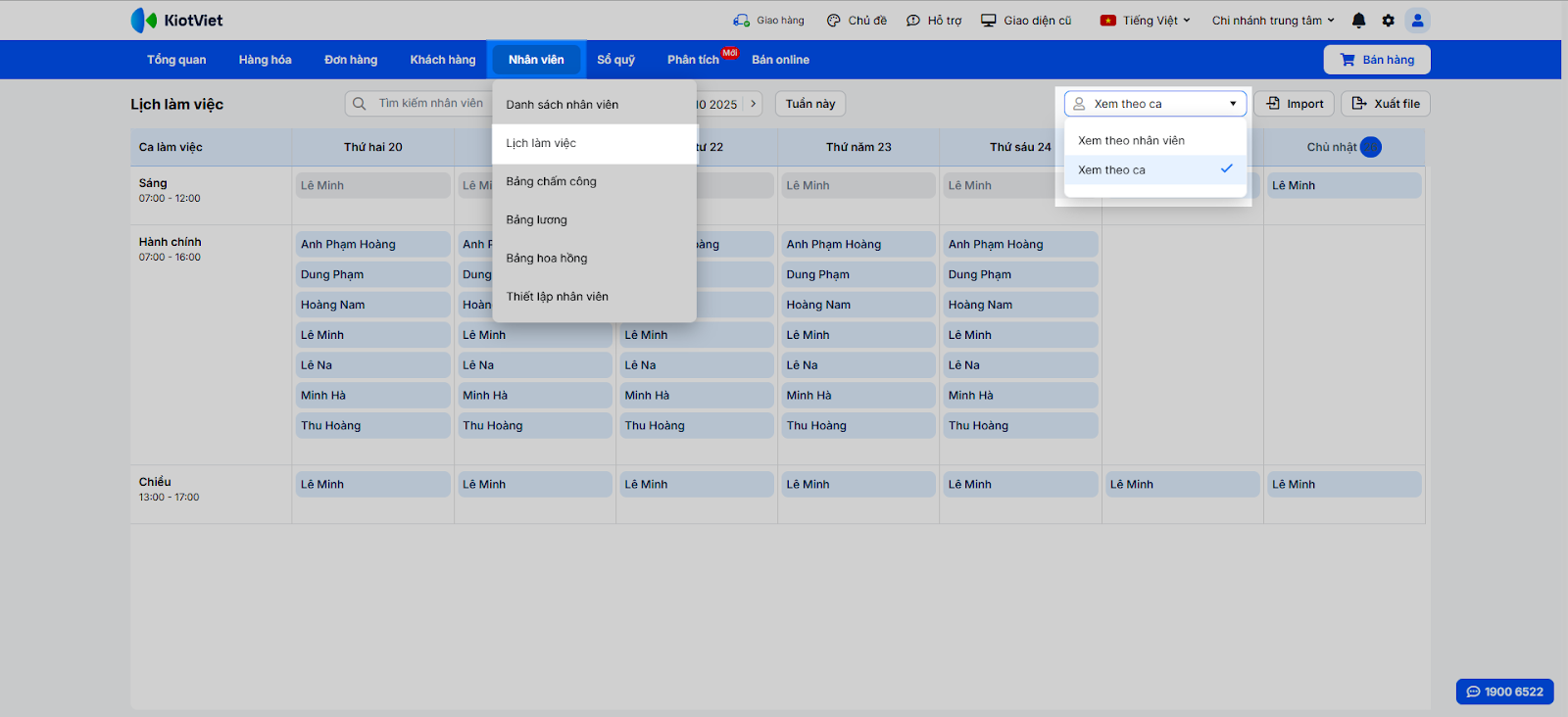The width and height of the screenshot is (1568, 717).
Task: Click the Import button
Action: [1295, 104]
